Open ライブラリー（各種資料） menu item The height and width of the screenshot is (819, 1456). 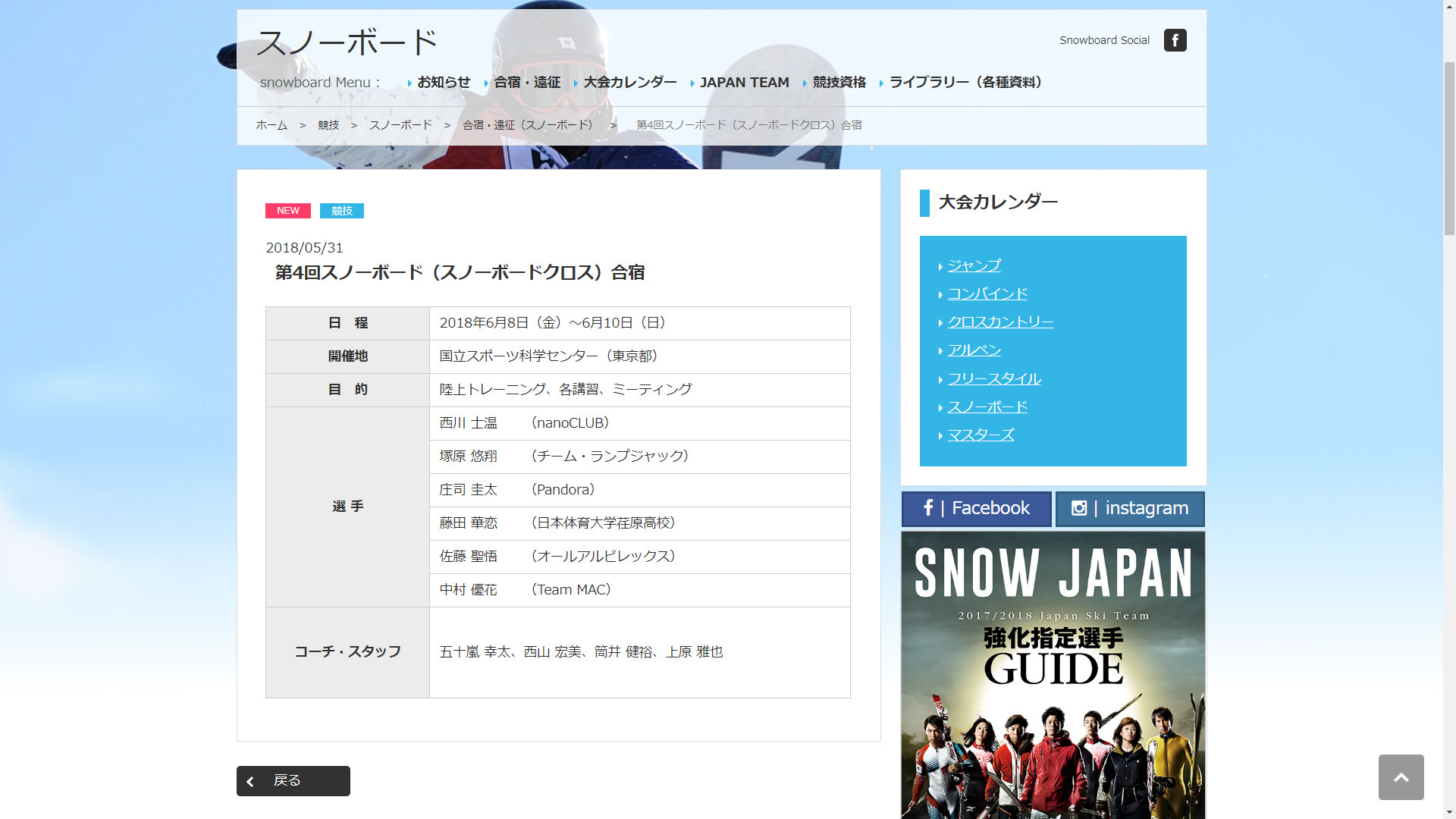pyautogui.click(x=965, y=83)
